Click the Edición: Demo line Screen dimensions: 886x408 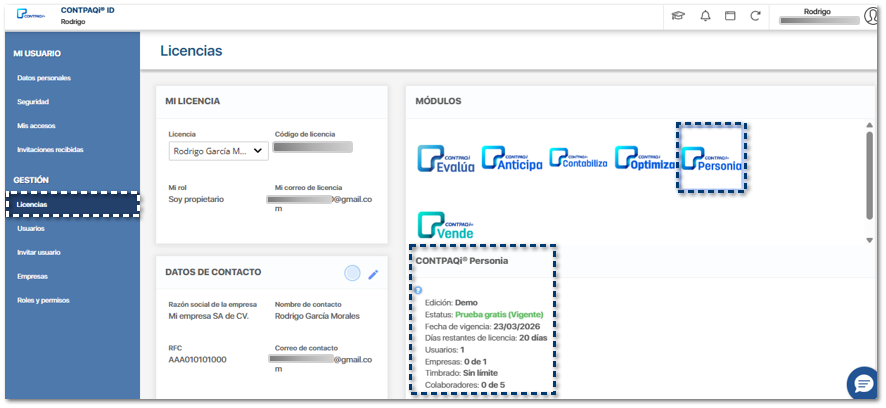tap(451, 303)
